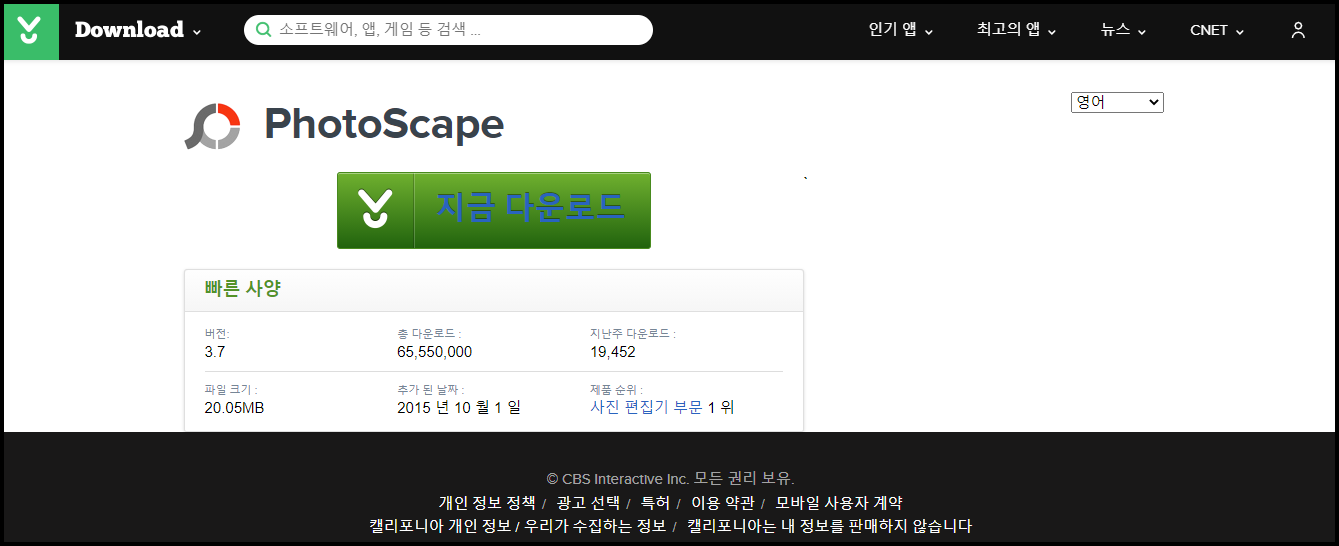Open the 영어 language select box

click(x=1117, y=102)
